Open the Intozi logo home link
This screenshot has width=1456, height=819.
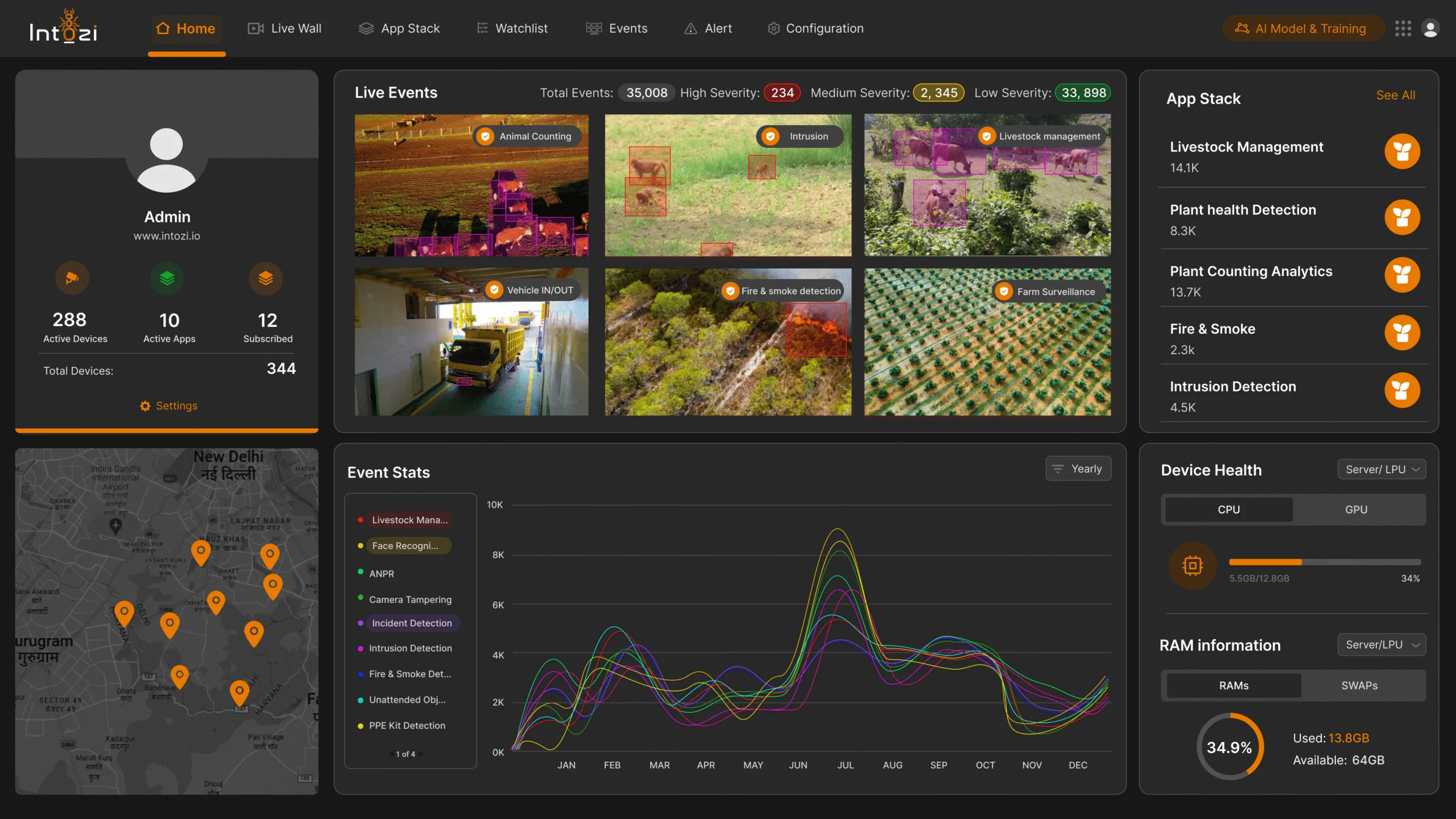[x=63, y=27]
